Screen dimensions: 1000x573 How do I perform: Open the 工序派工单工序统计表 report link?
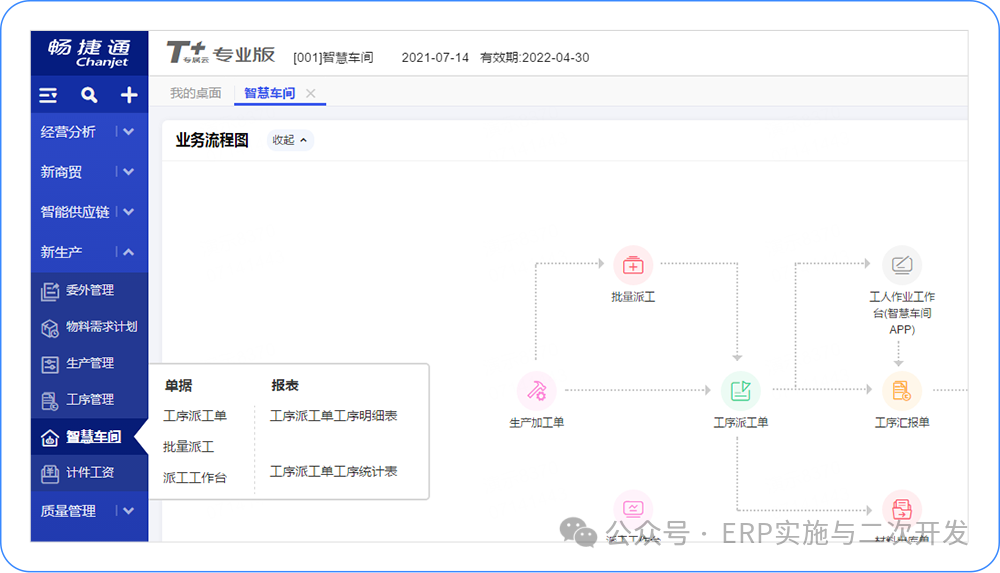tap(333, 471)
